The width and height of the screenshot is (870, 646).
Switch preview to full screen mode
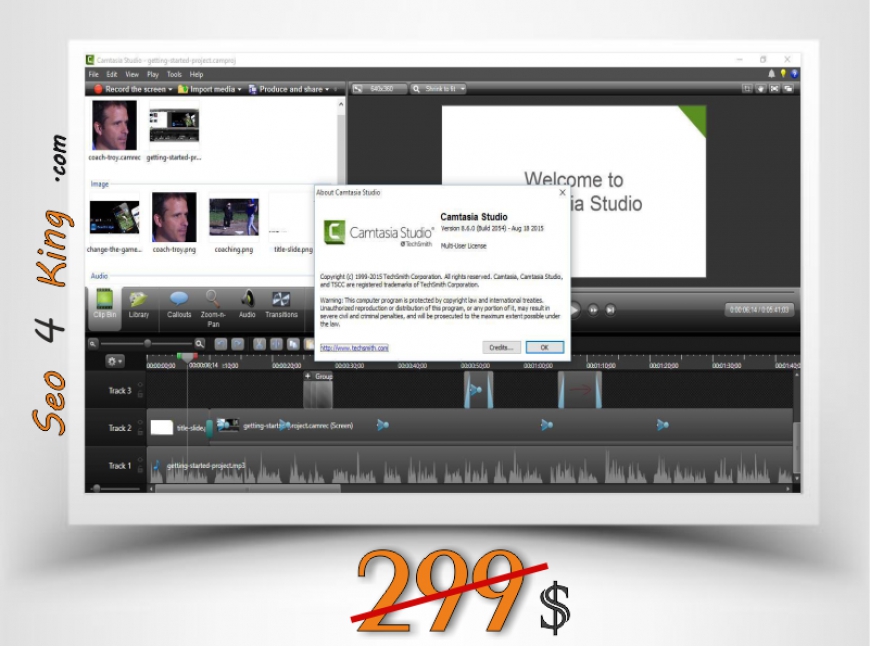(x=775, y=89)
